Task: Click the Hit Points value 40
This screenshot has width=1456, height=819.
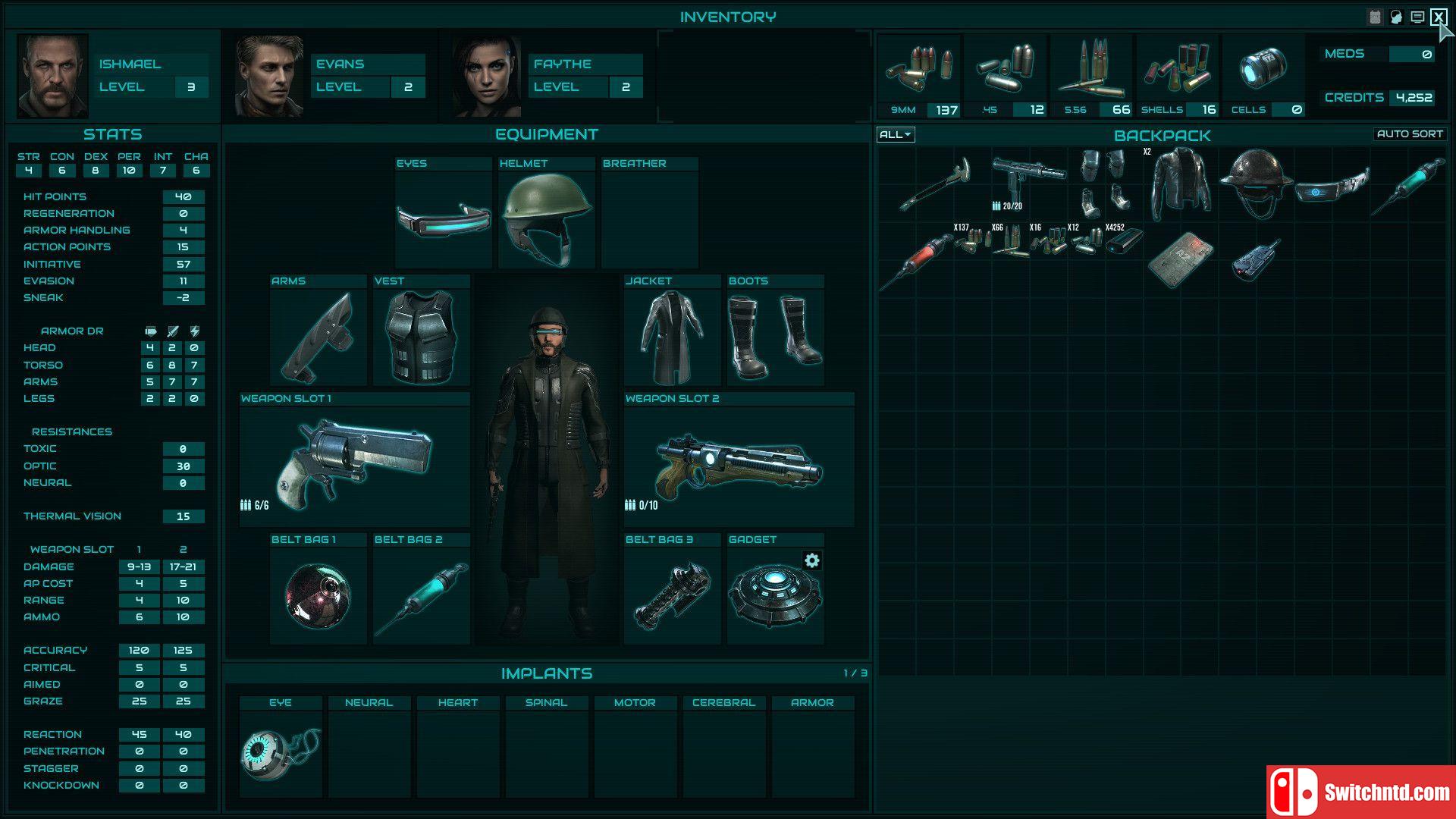Action: (x=183, y=196)
